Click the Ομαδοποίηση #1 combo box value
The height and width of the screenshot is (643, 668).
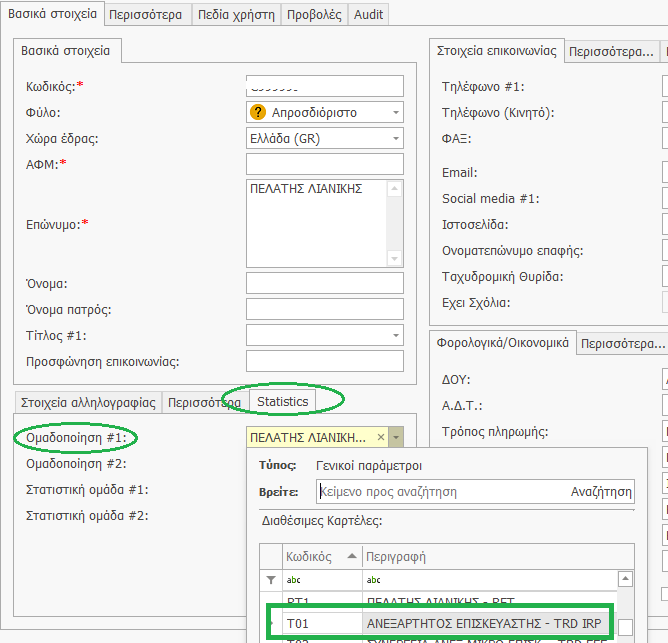(x=308, y=437)
